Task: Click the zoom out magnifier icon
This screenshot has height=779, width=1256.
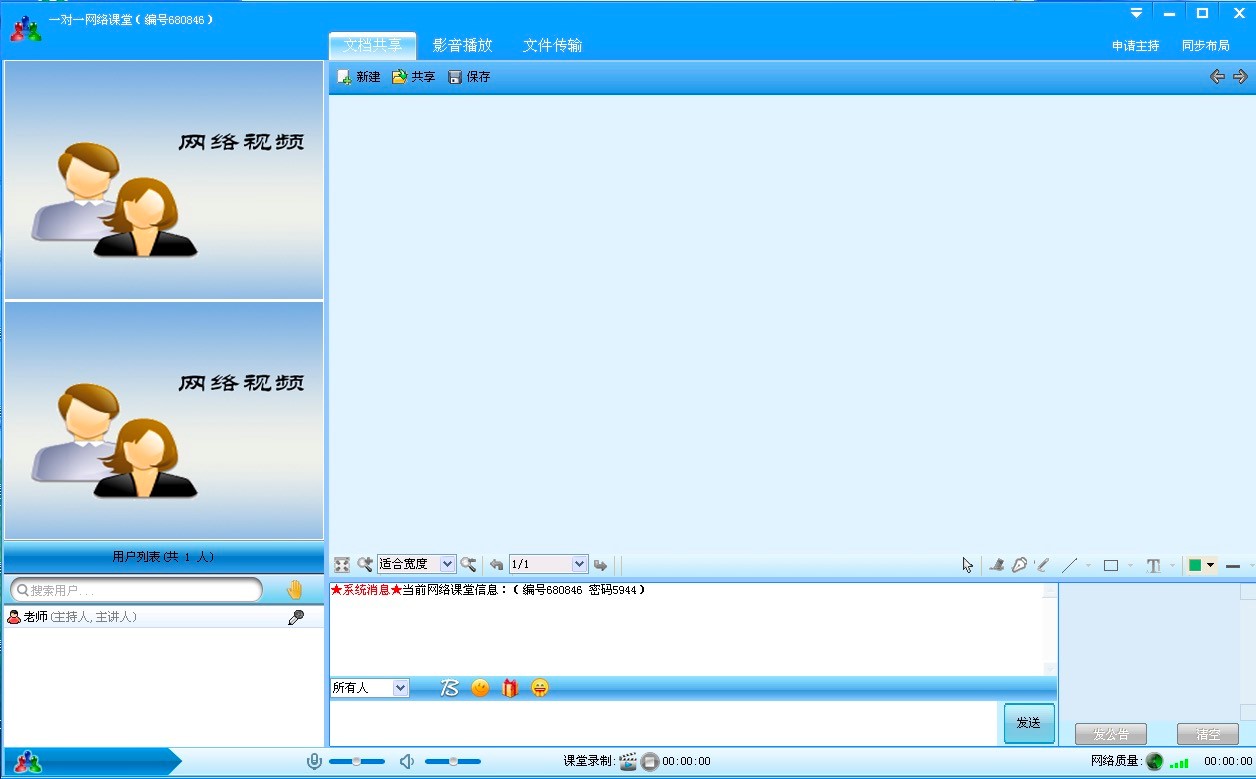Action: point(468,565)
